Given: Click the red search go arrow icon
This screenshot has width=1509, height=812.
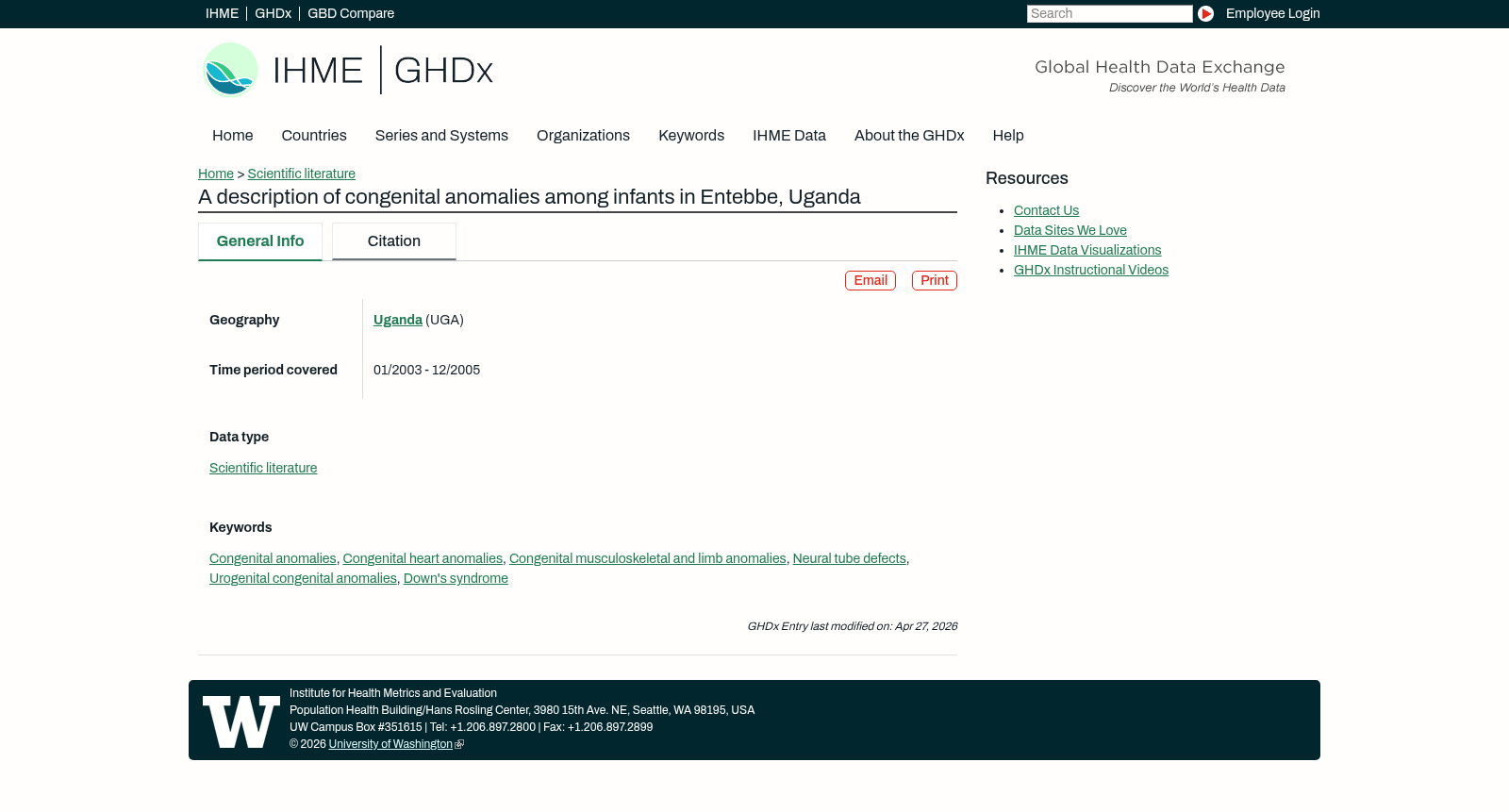Looking at the screenshot, I should coord(1205,13).
